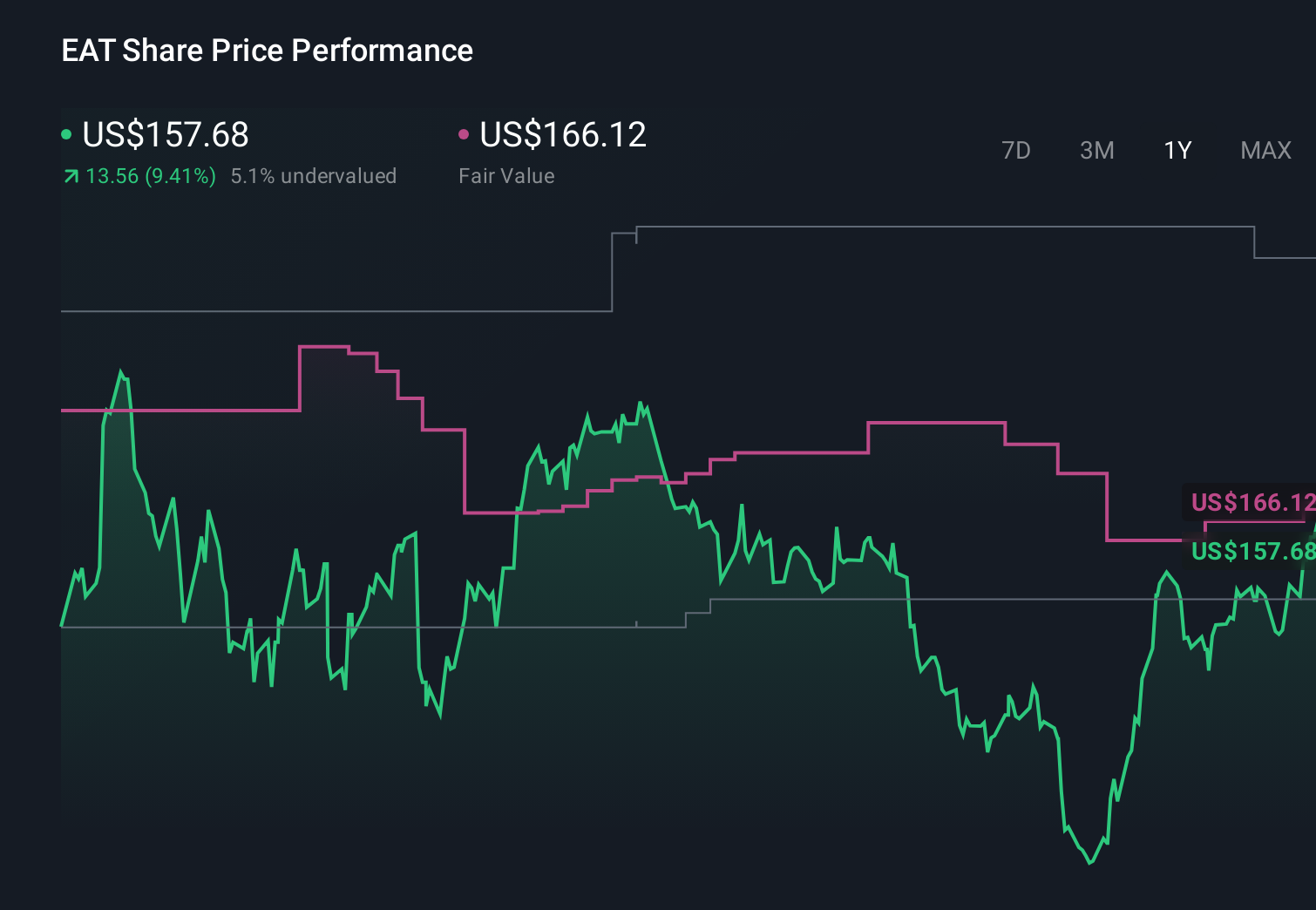Switch to the 7D time range
Image resolution: width=1316 pixels, height=910 pixels.
(1016, 150)
